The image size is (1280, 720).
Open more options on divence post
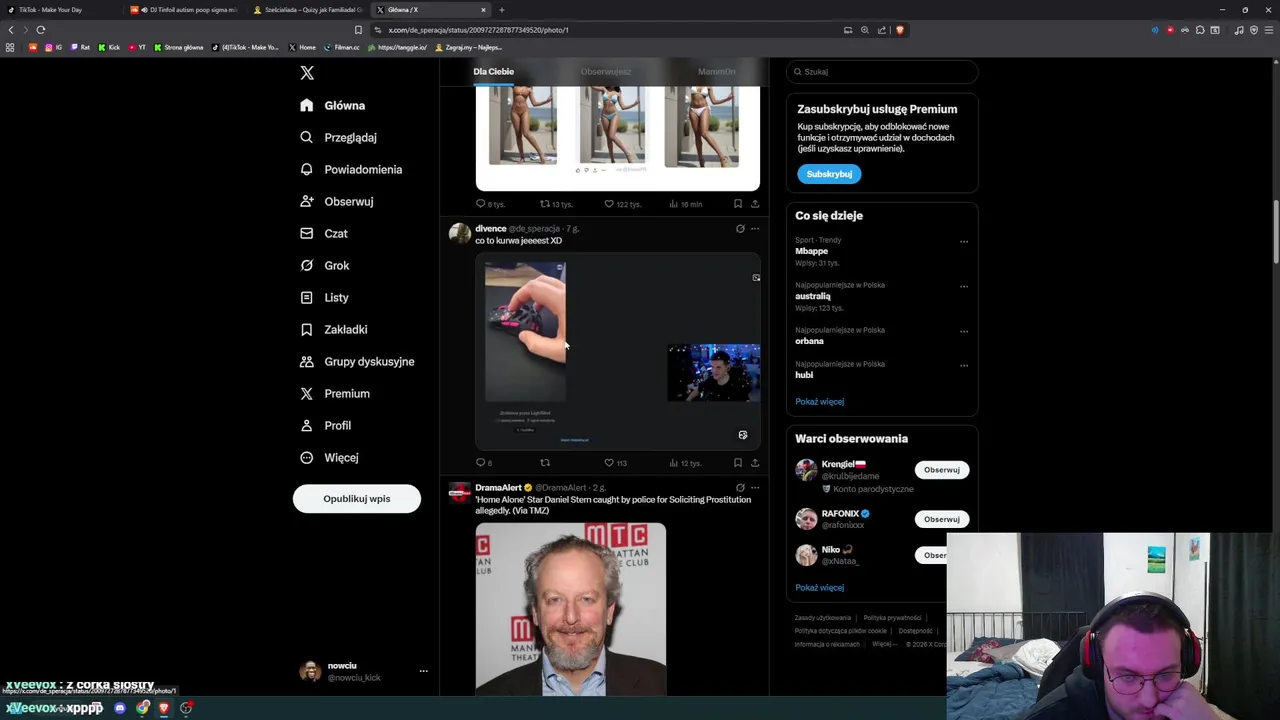click(755, 229)
